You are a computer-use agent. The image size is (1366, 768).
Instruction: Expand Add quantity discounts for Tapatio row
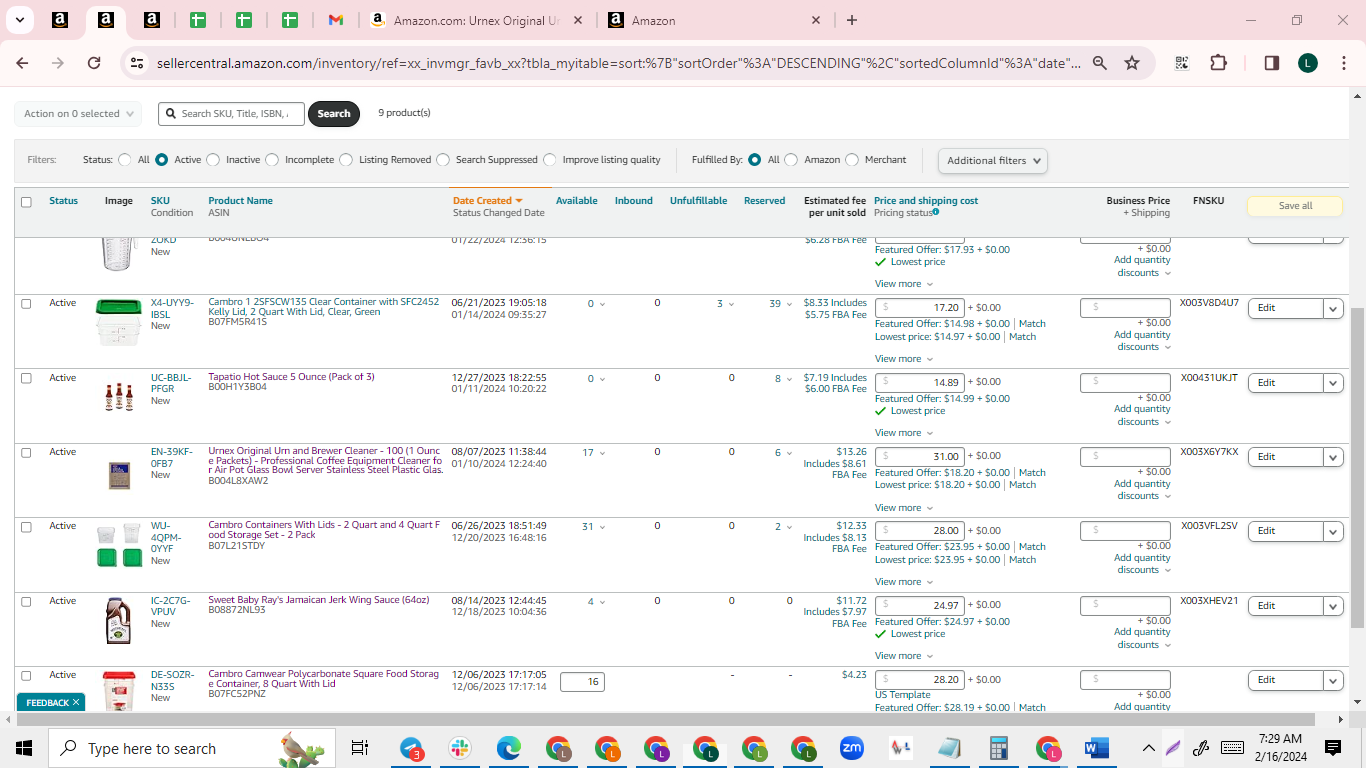(1143, 415)
